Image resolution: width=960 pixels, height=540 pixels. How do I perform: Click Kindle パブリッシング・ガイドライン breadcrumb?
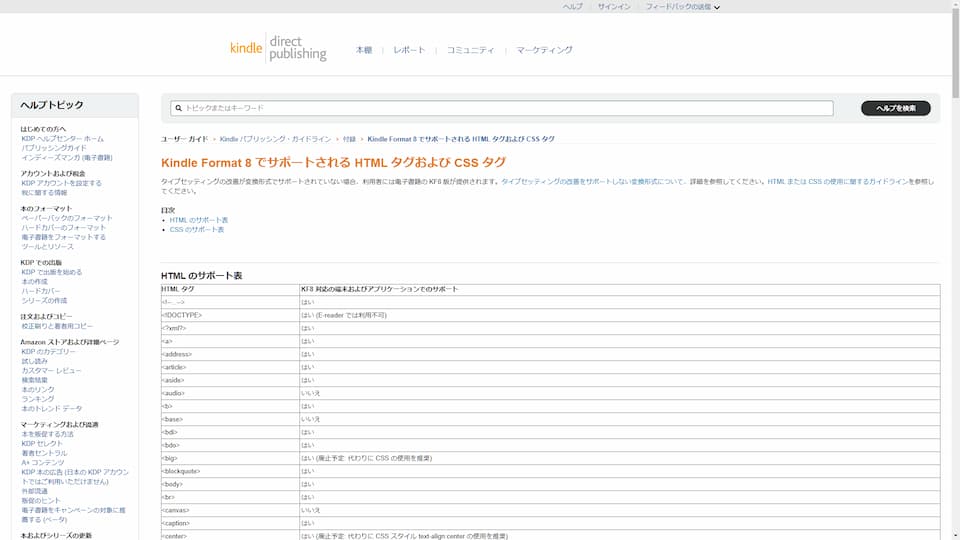pos(275,140)
